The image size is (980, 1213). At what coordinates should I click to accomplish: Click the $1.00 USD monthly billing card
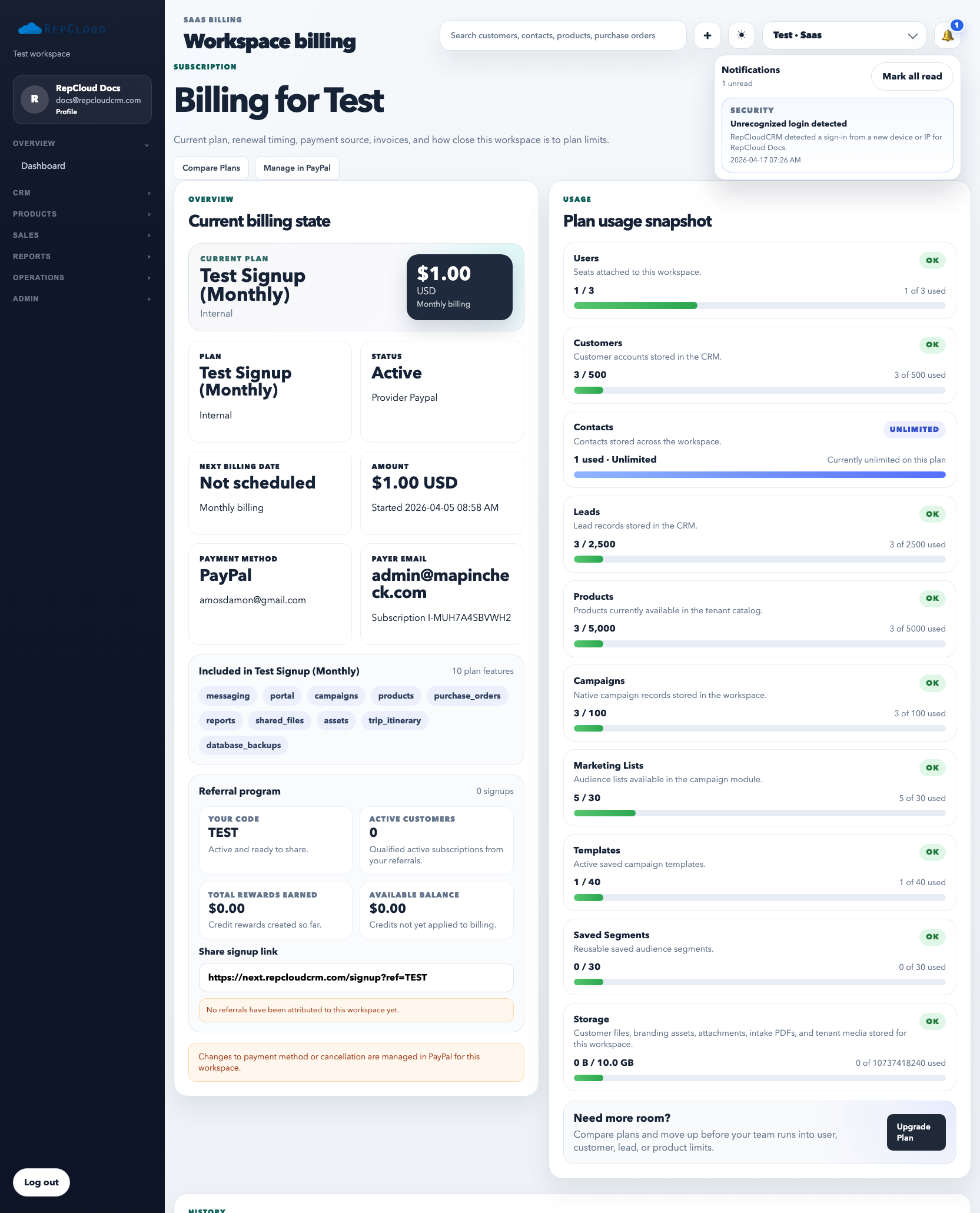(x=460, y=287)
